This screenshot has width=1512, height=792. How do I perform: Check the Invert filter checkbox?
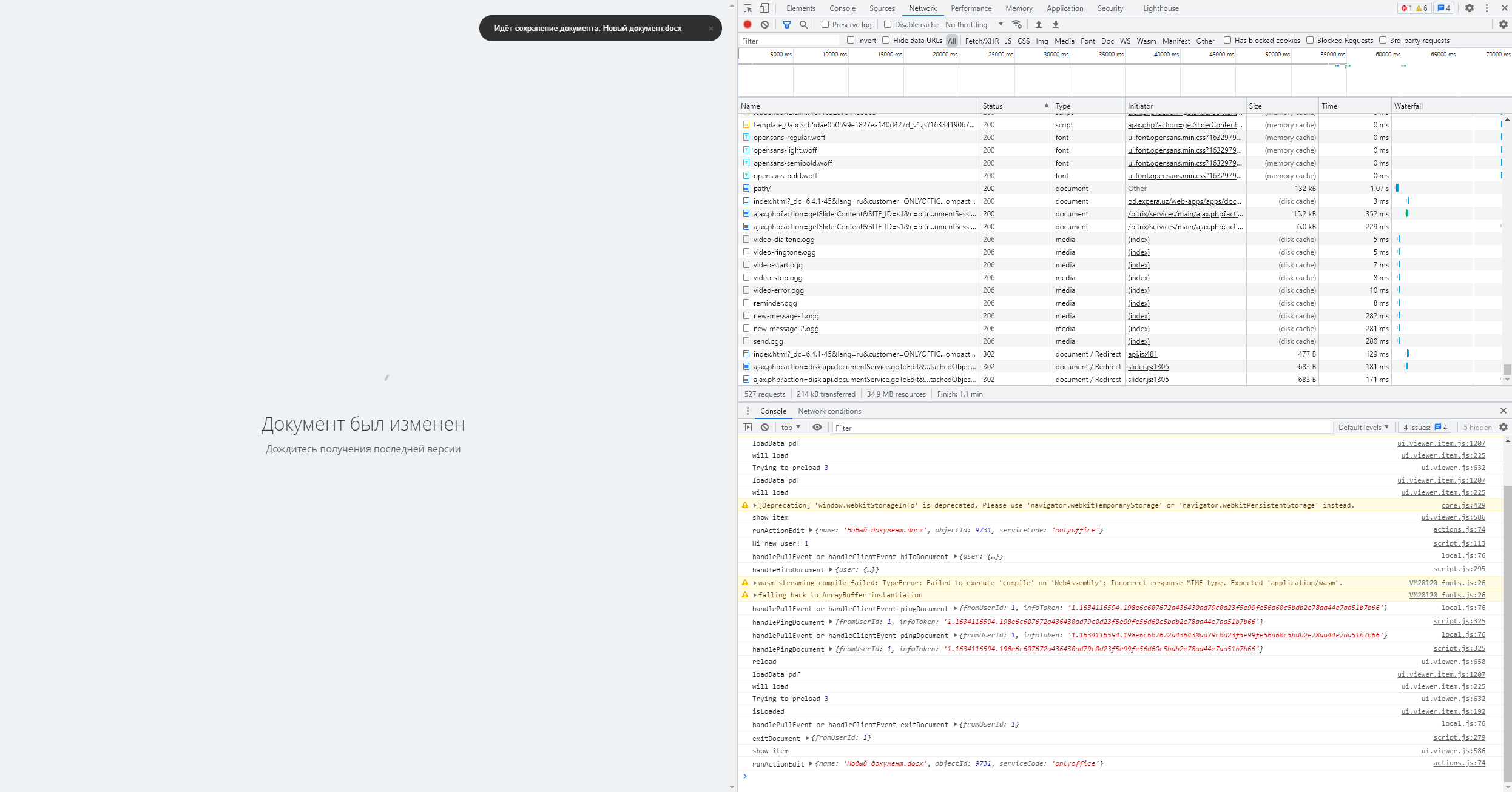click(x=851, y=40)
